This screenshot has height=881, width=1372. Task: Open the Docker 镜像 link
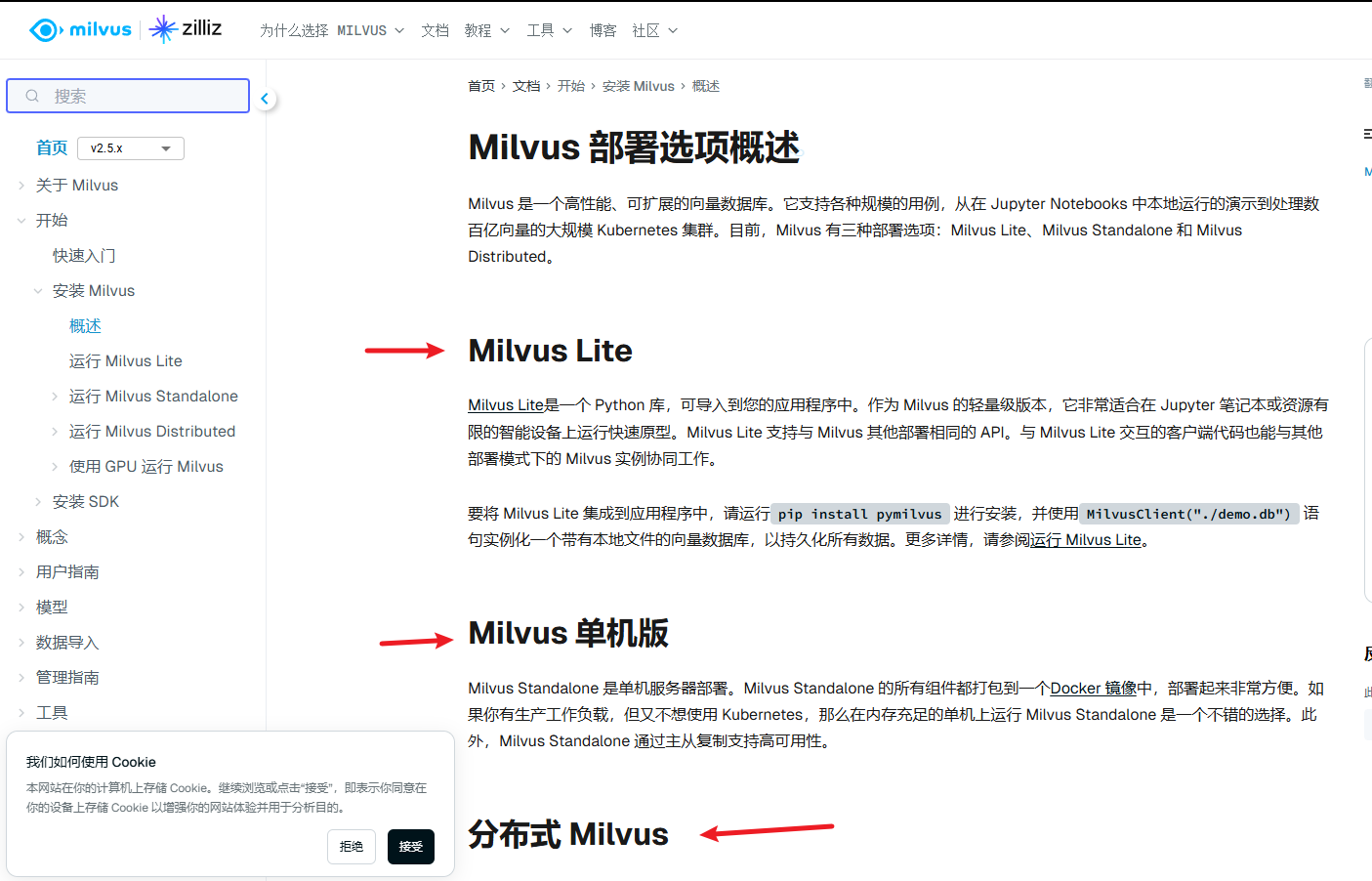pos(1094,689)
